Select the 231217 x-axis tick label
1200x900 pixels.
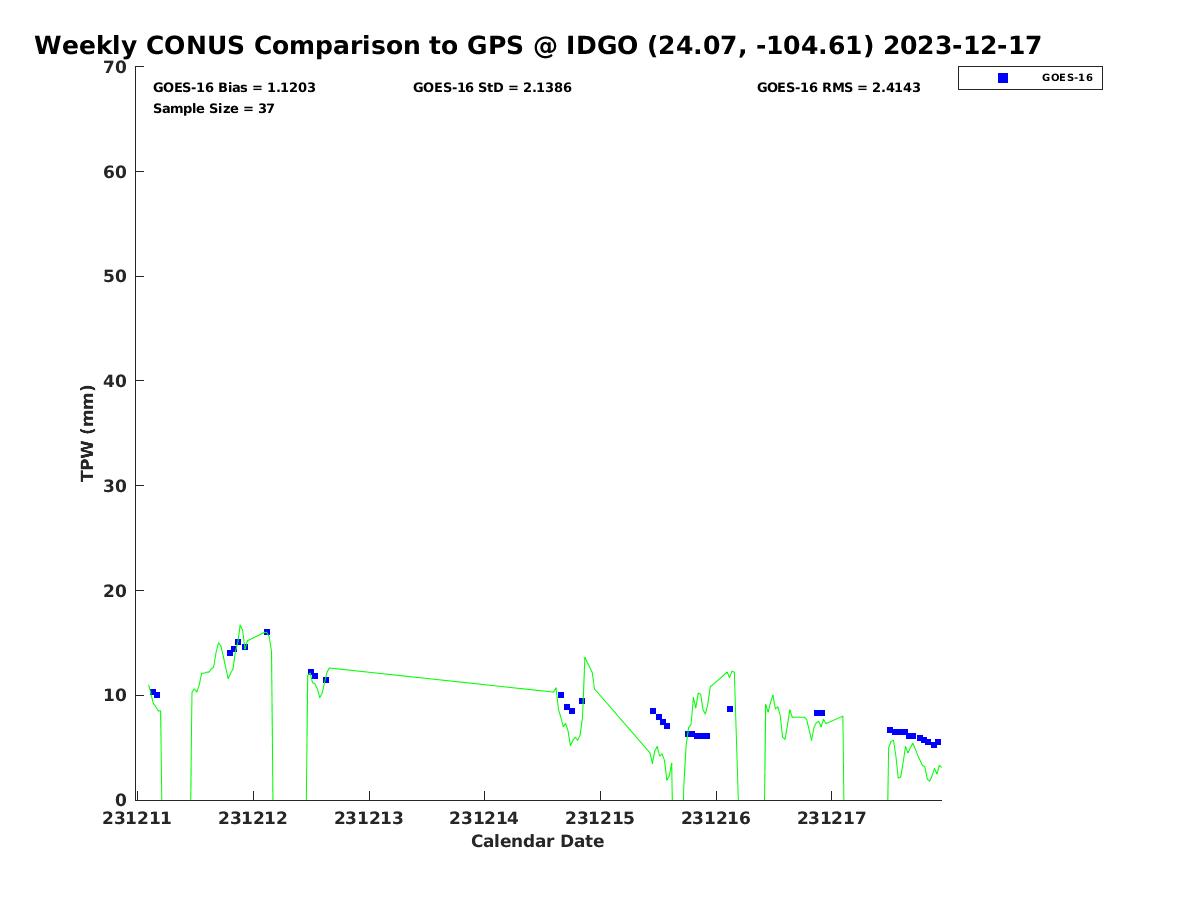831,819
